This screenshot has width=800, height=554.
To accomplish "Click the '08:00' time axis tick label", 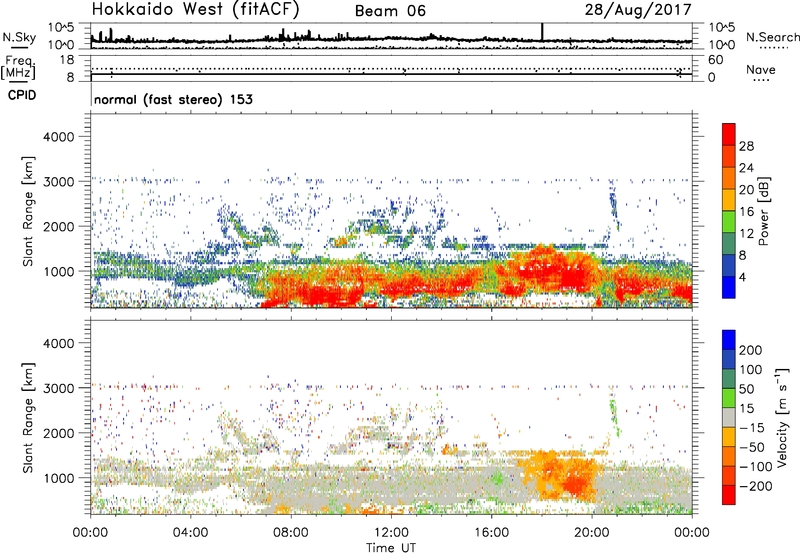I will (291, 533).
